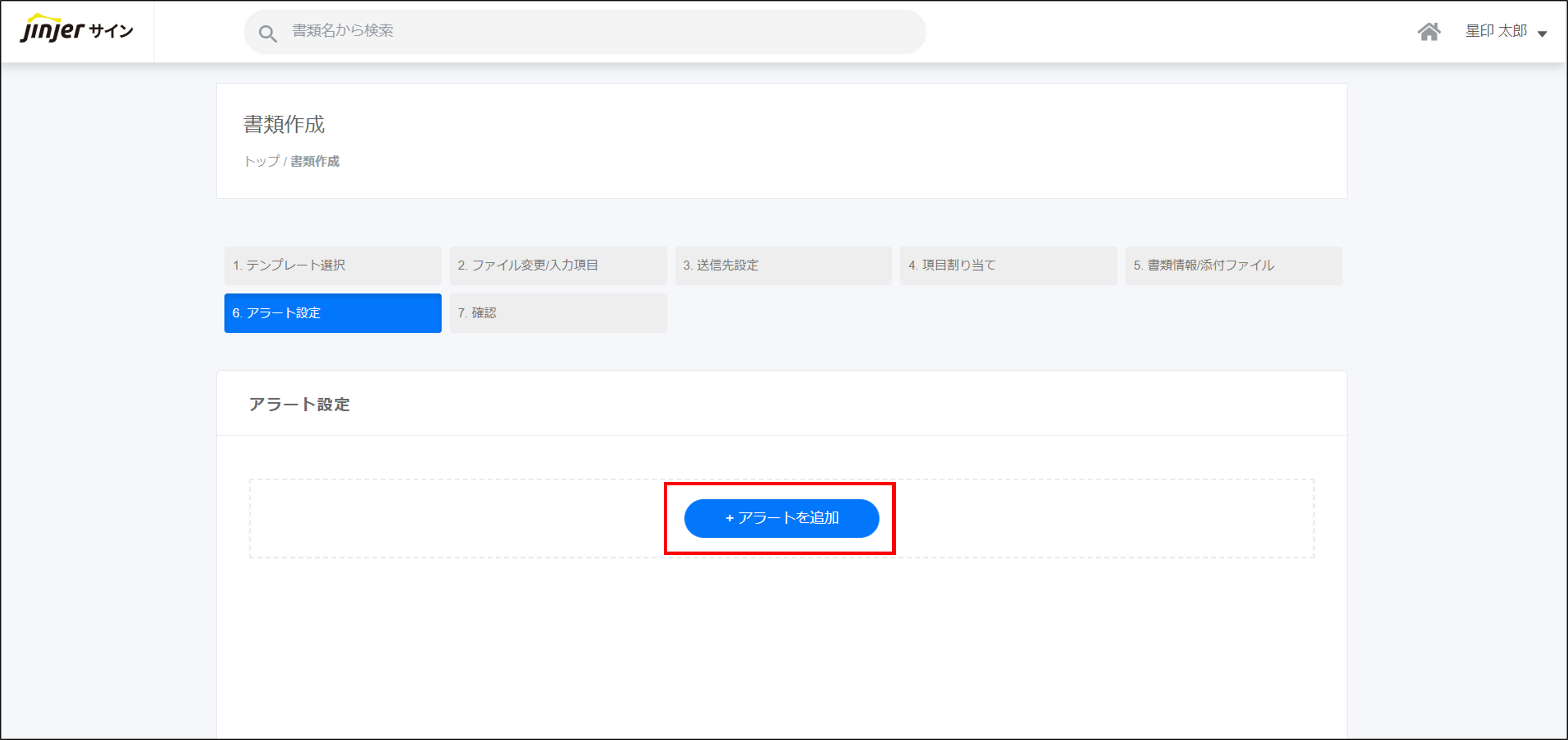Expand the user menu arrow

click(x=1542, y=34)
